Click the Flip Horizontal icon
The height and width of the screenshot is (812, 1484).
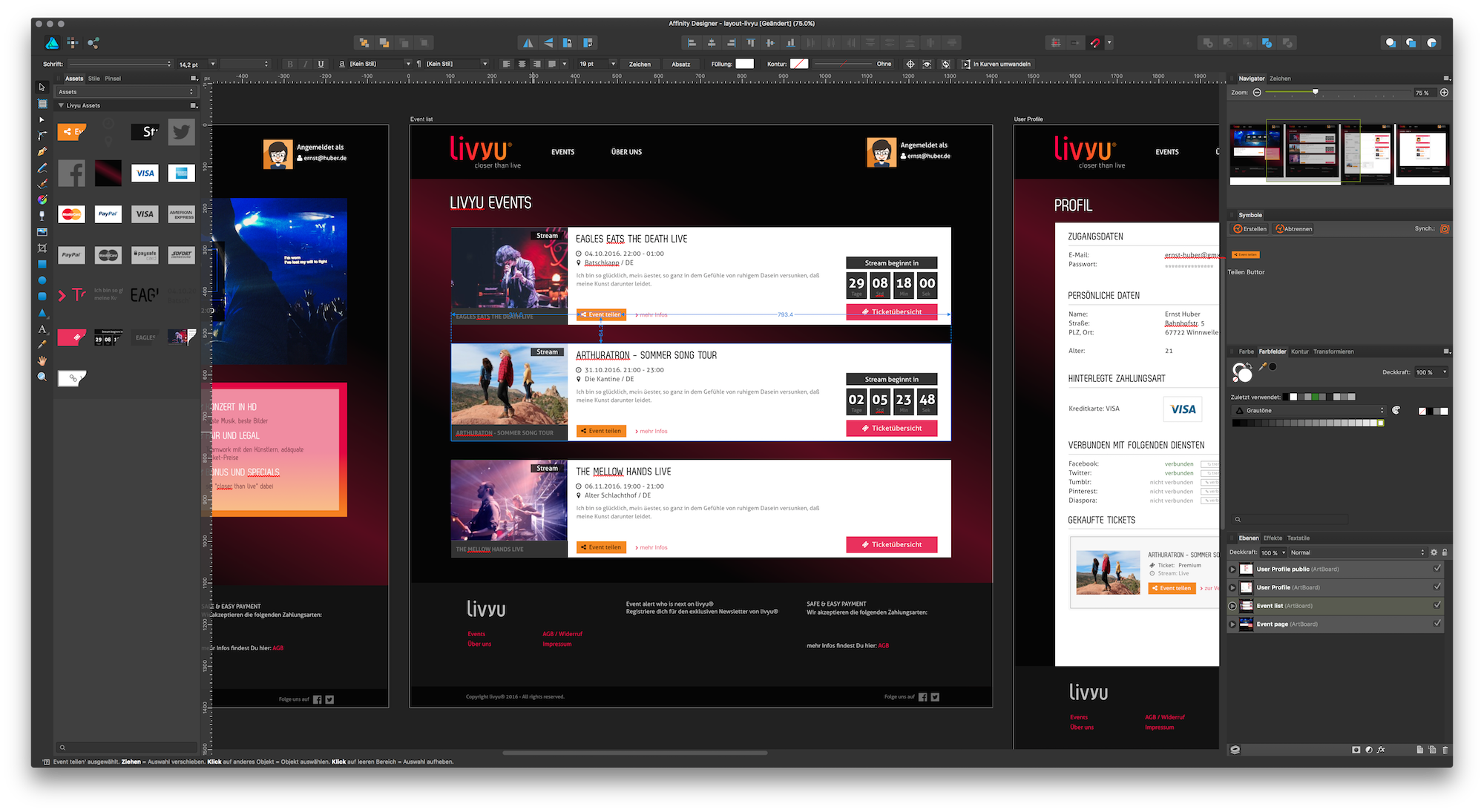click(x=528, y=43)
